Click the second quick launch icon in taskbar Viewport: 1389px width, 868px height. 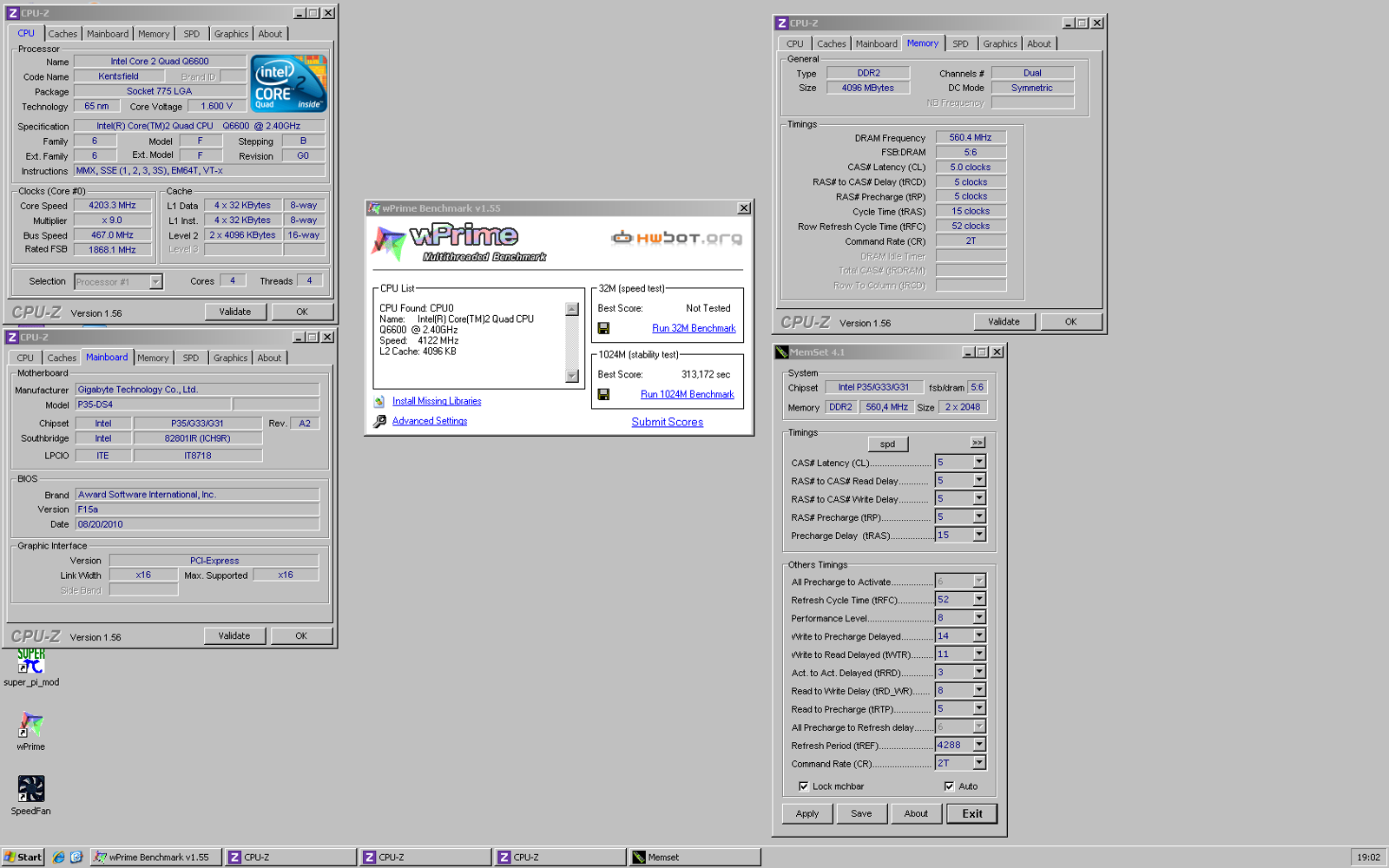[x=76, y=857]
